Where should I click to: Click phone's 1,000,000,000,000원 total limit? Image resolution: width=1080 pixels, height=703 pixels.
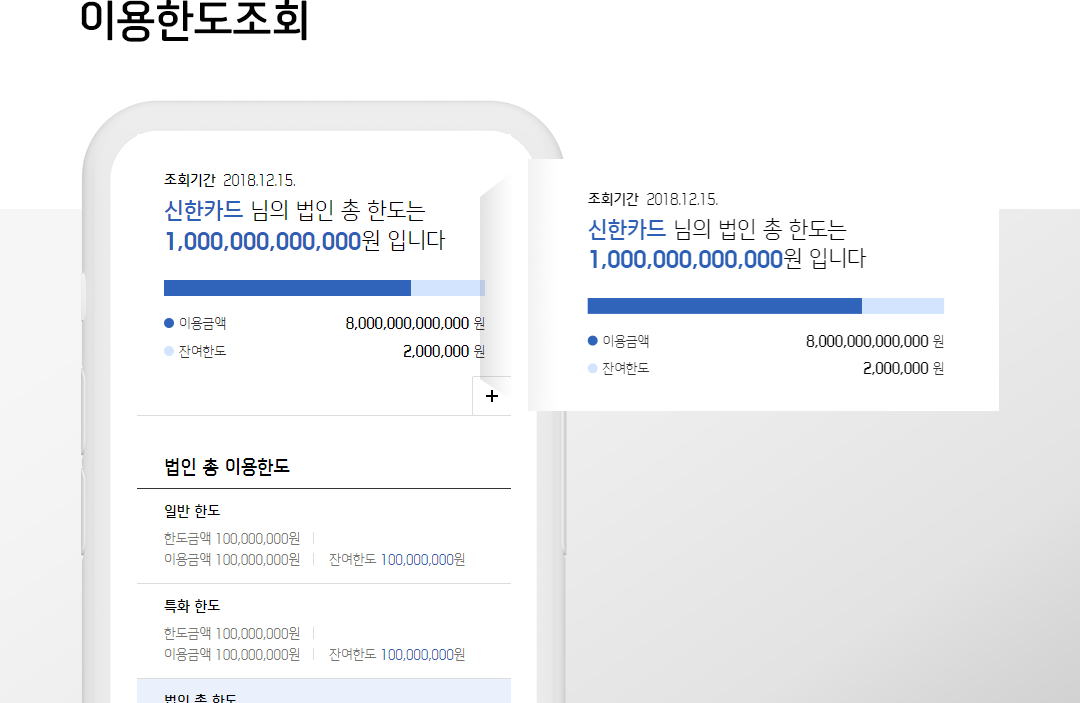[x=272, y=241]
